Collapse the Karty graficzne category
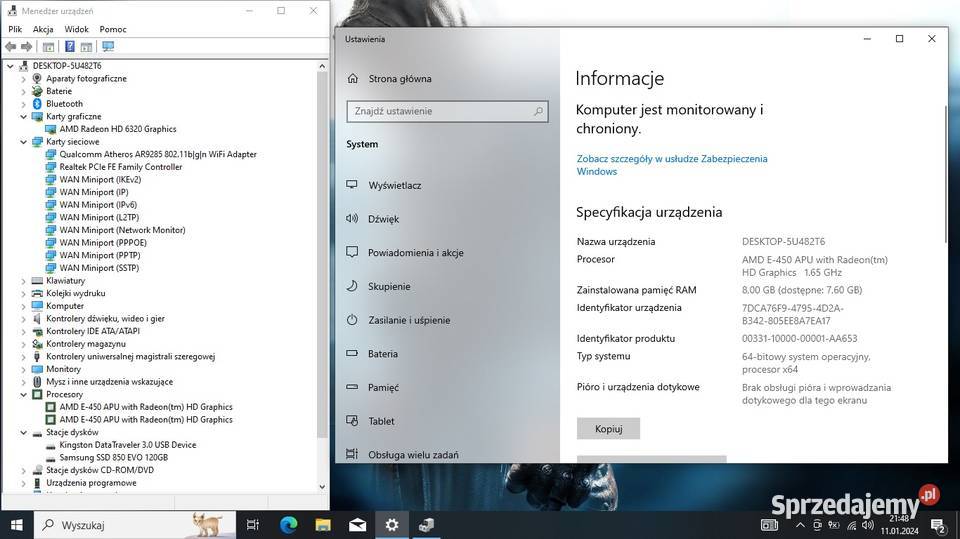The image size is (960, 539). click(23, 116)
